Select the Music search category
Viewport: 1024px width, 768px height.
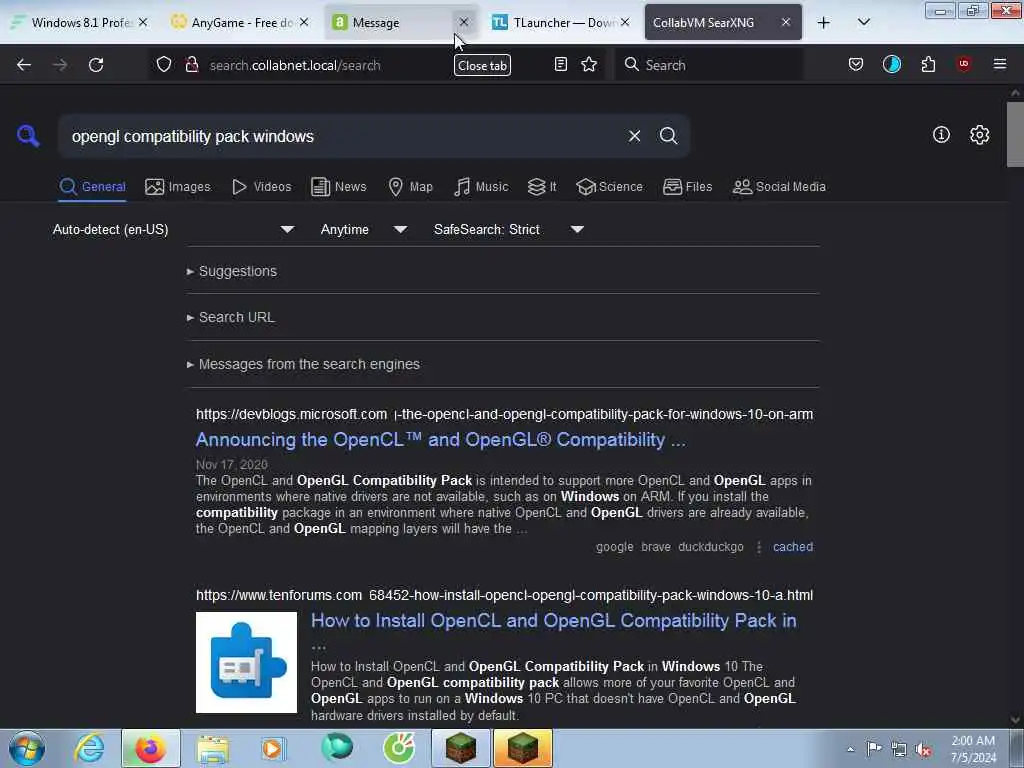tap(481, 187)
